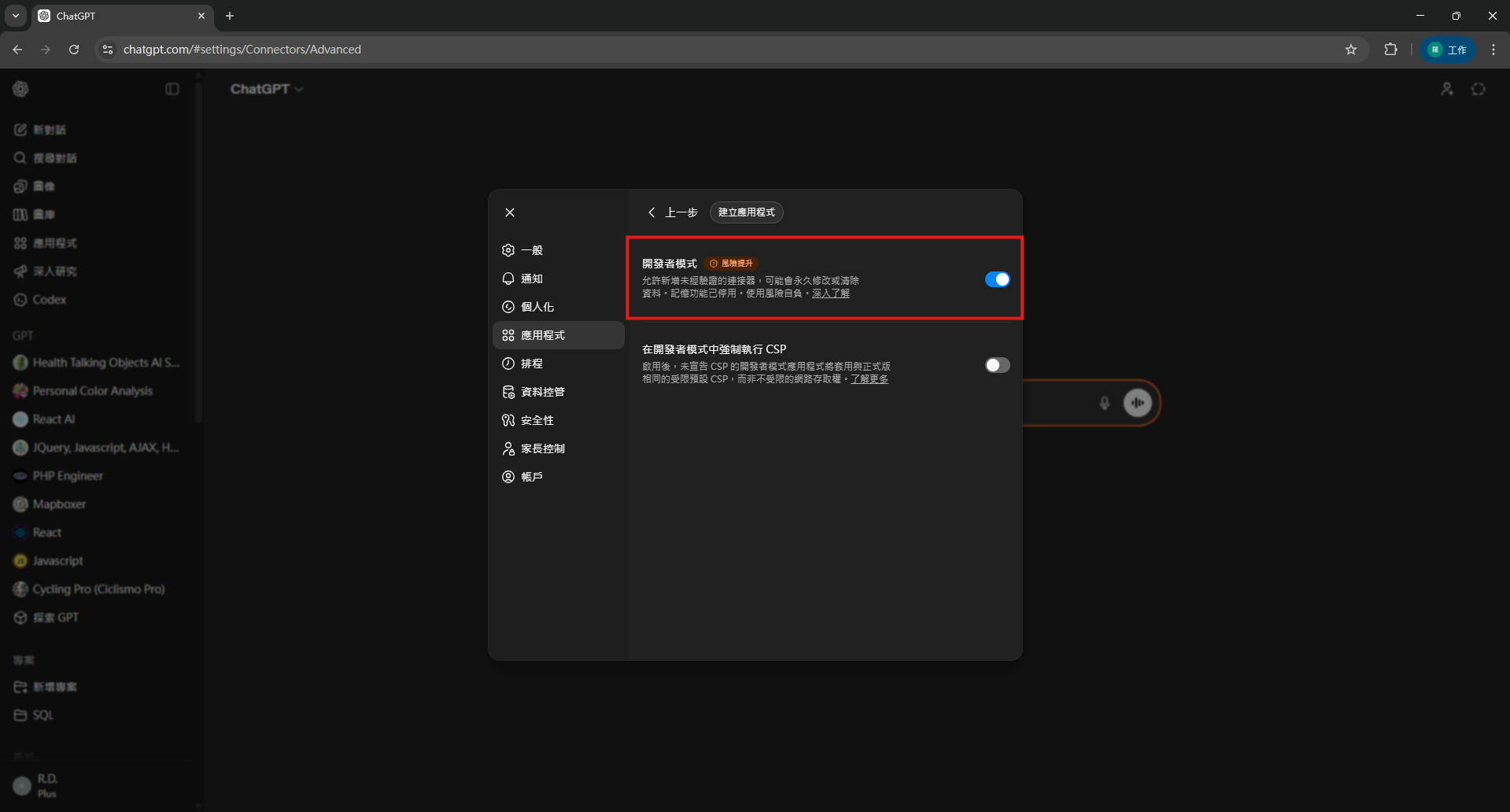Open the 通知 settings tab
Image resolution: width=1510 pixels, height=812 pixels.
(x=559, y=279)
